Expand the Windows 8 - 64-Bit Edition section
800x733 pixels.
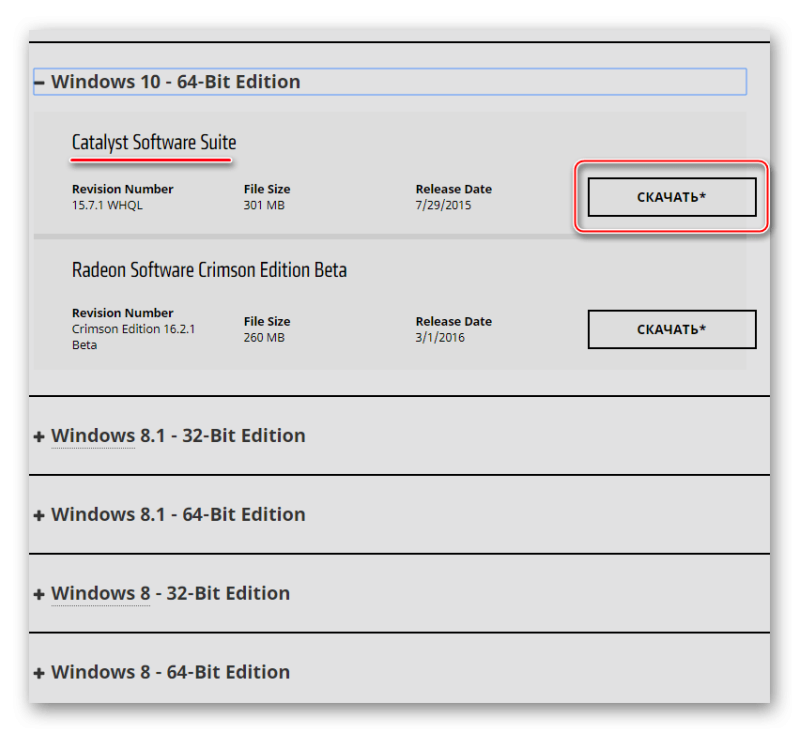click(x=162, y=672)
